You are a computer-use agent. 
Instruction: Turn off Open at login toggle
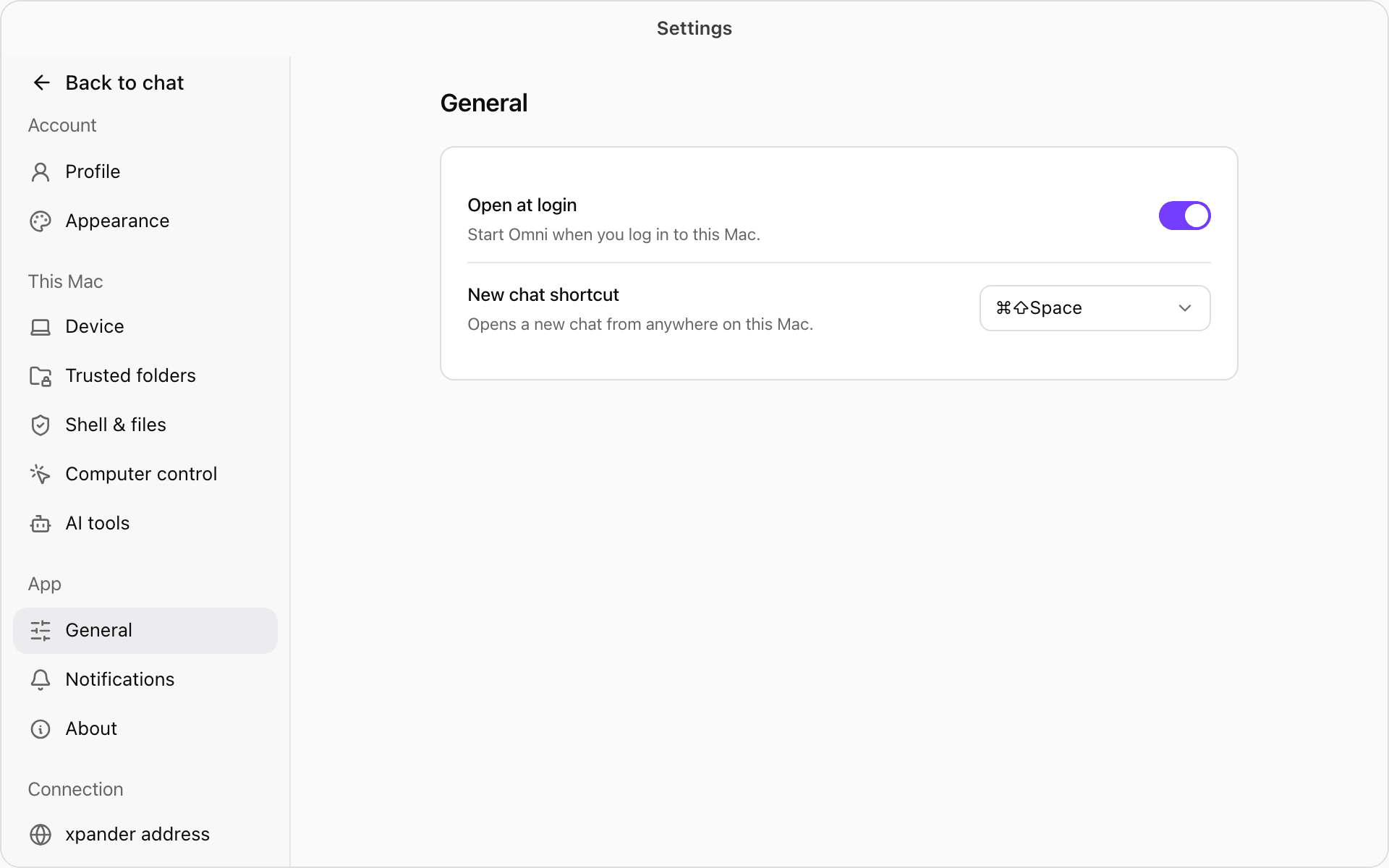1184,216
